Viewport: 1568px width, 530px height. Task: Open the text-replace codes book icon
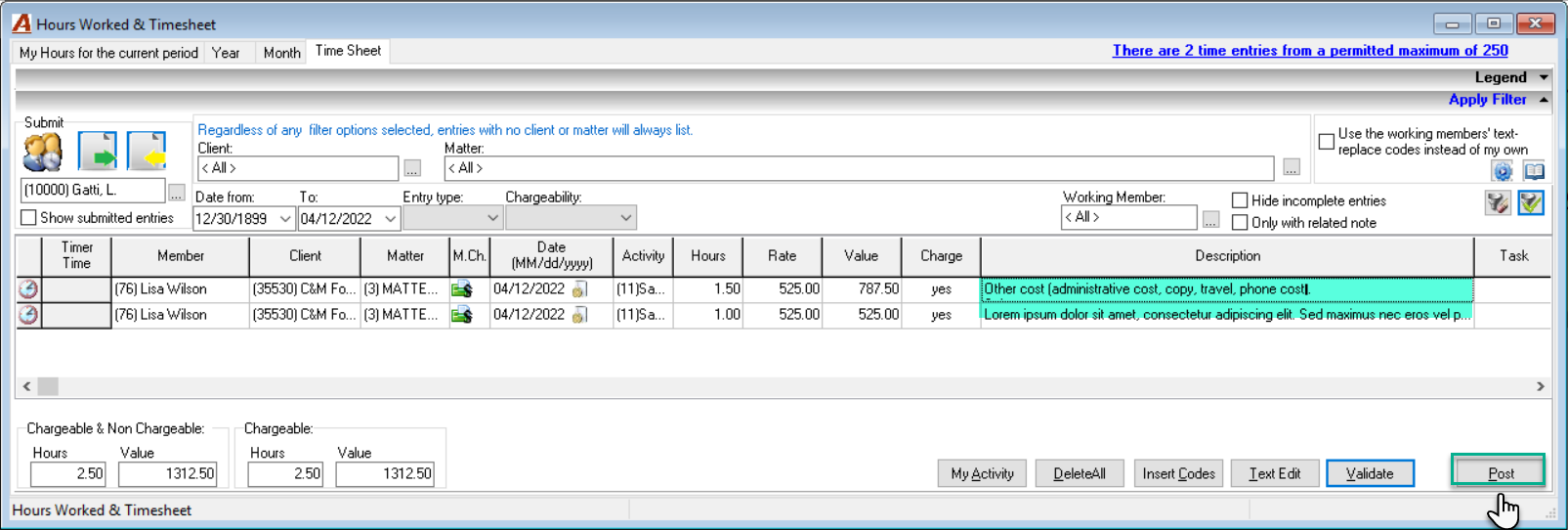click(x=1535, y=172)
